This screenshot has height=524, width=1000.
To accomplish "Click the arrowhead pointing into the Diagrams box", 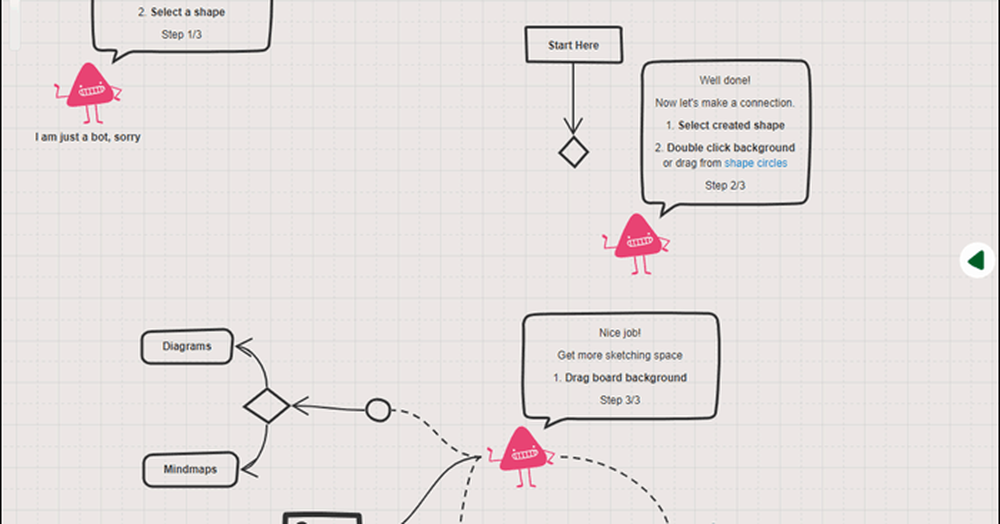I will coord(243,346).
